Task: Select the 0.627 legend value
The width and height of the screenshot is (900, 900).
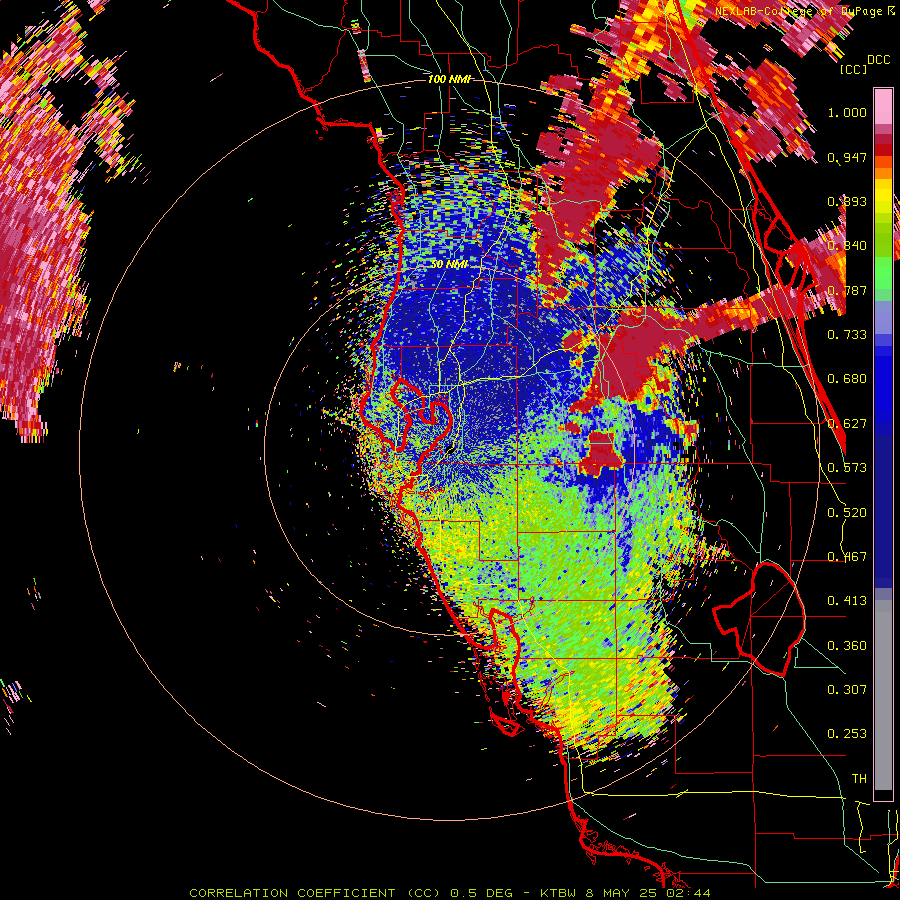Action: tap(847, 424)
